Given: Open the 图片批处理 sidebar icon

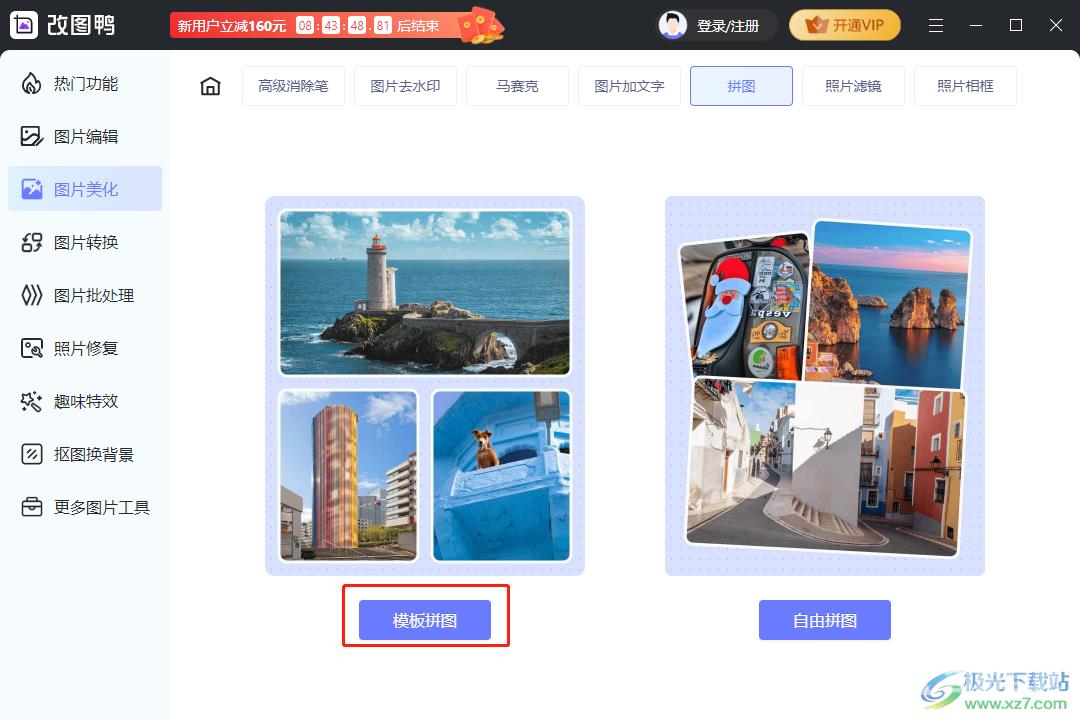Looking at the screenshot, I should pos(32,296).
